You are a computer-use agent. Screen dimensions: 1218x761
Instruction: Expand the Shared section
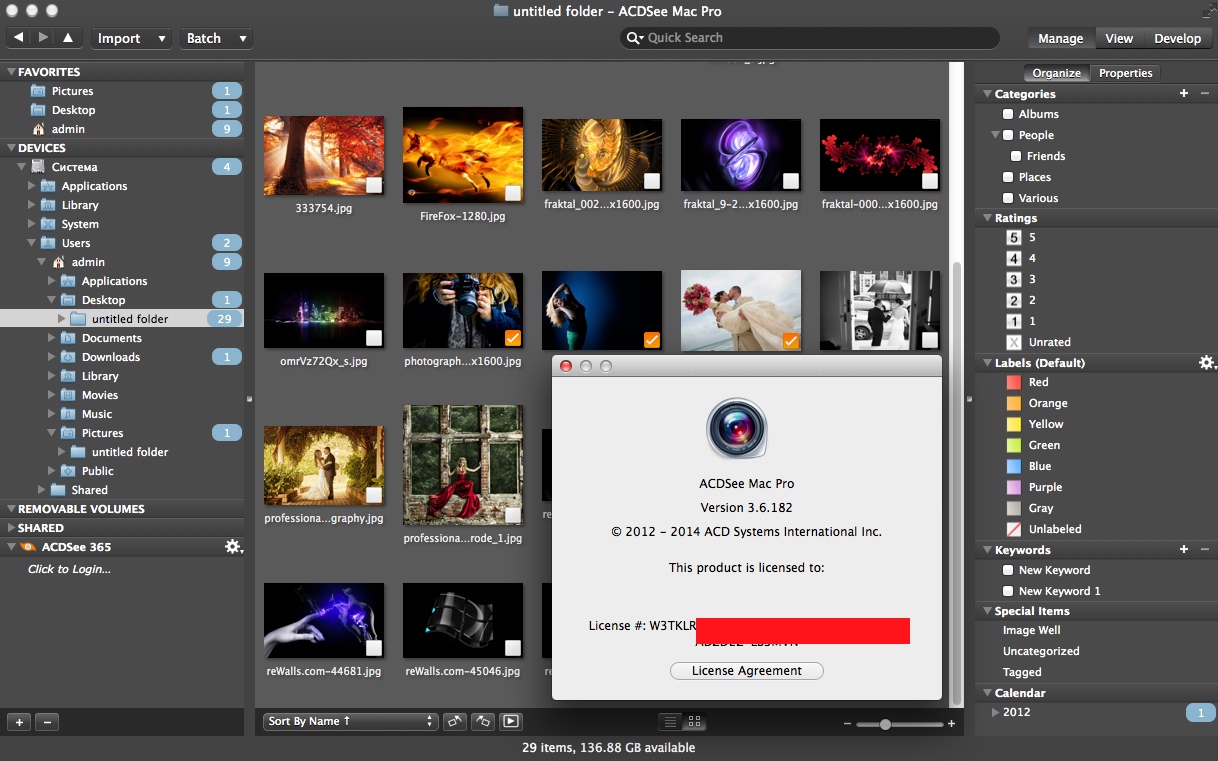click(11, 528)
